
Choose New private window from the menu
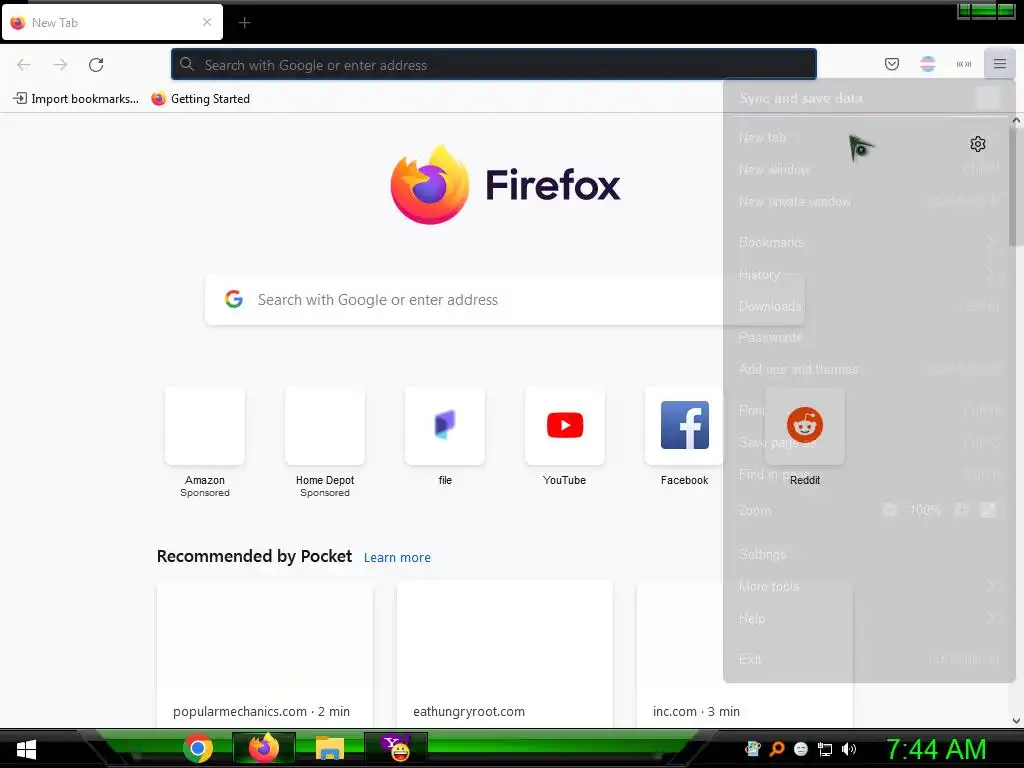[869, 201]
